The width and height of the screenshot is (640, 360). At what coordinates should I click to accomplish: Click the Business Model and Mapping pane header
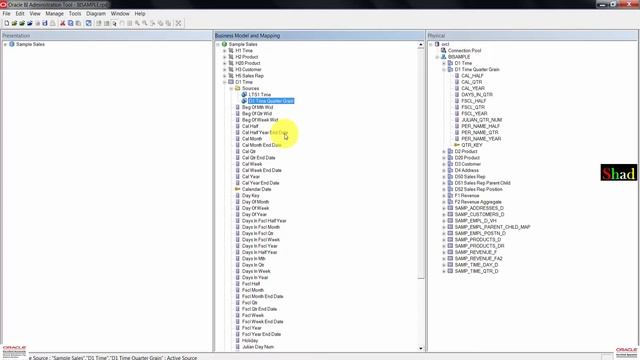point(319,36)
